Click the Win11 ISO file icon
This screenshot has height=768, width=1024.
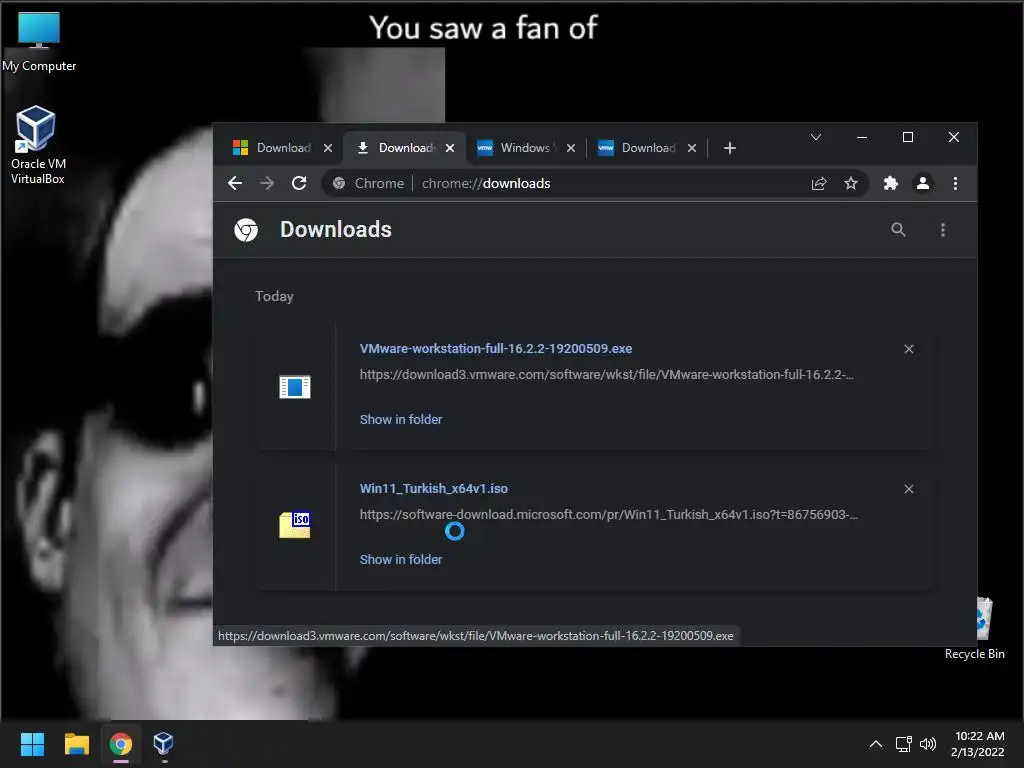pyautogui.click(x=295, y=524)
